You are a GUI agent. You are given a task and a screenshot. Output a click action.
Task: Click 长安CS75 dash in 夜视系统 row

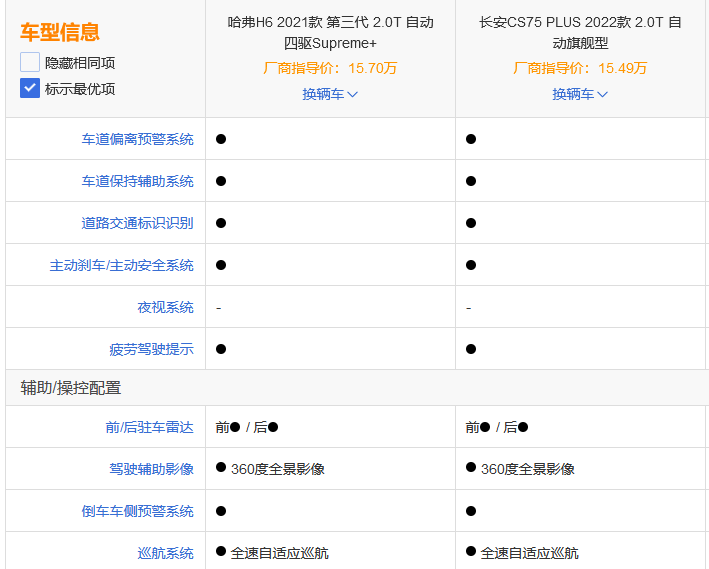(x=469, y=308)
